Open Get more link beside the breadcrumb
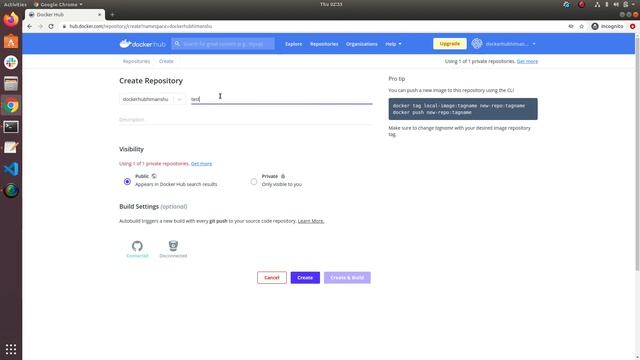Screen dimensions: 640x360 [527, 61]
